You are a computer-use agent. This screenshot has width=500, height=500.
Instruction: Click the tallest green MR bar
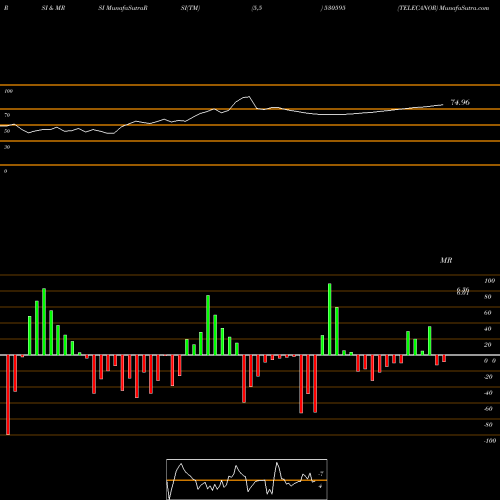click(330, 319)
